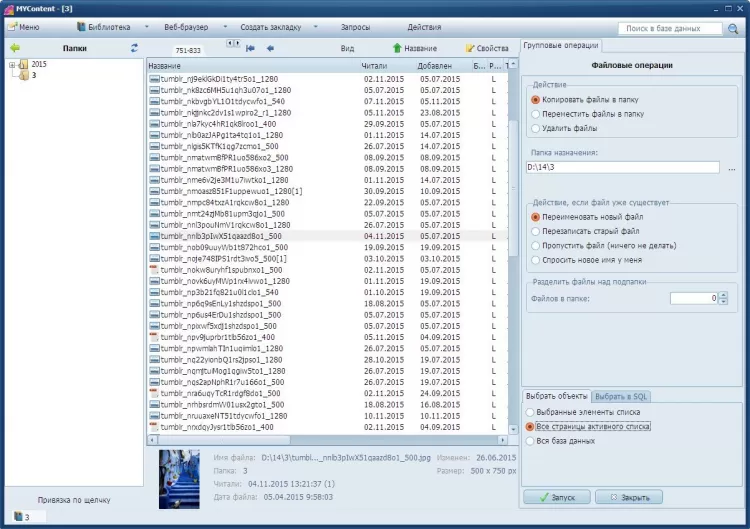
Task: Click file icon of tumblr_npv9juprbr1tb56zo1_400
Action: click(154, 337)
